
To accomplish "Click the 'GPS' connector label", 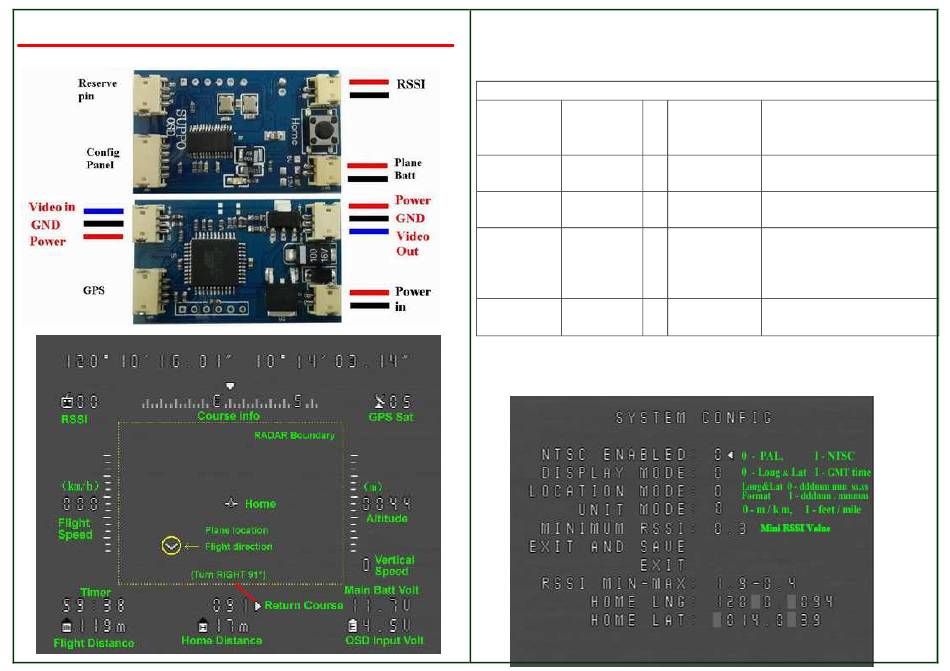I will pos(93,291).
